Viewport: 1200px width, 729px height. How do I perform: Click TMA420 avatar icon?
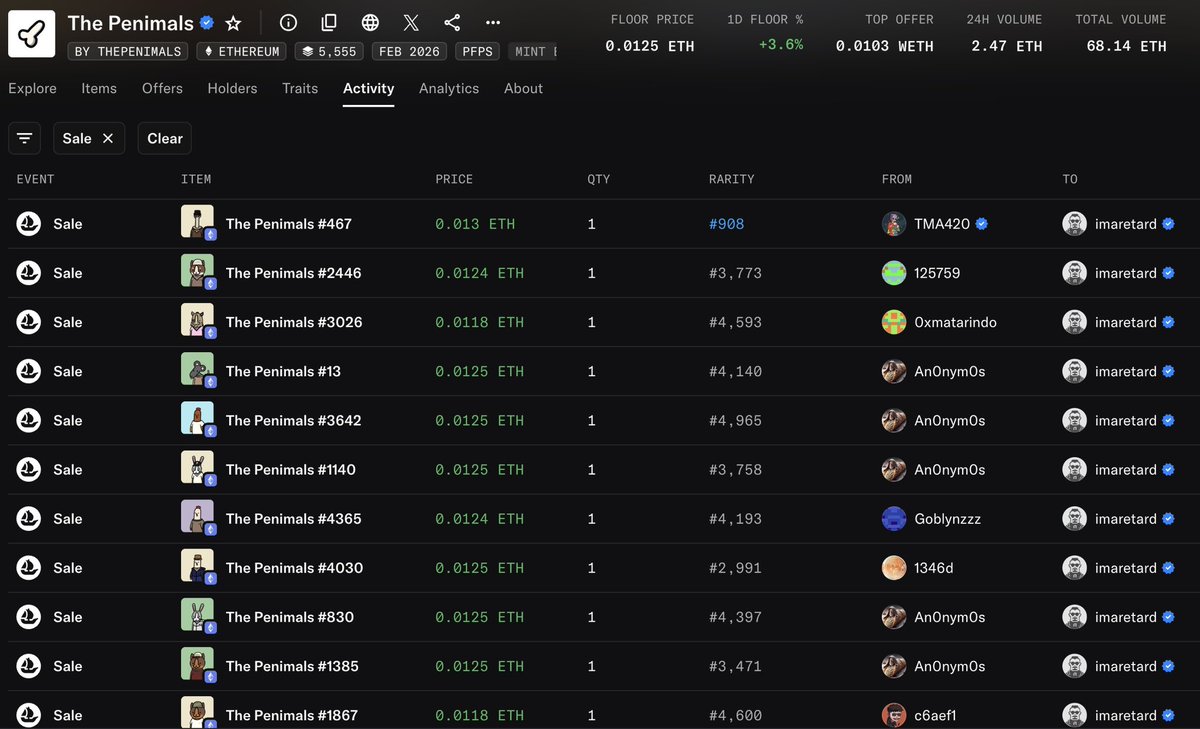pyautogui.click(x=894, y=224)
